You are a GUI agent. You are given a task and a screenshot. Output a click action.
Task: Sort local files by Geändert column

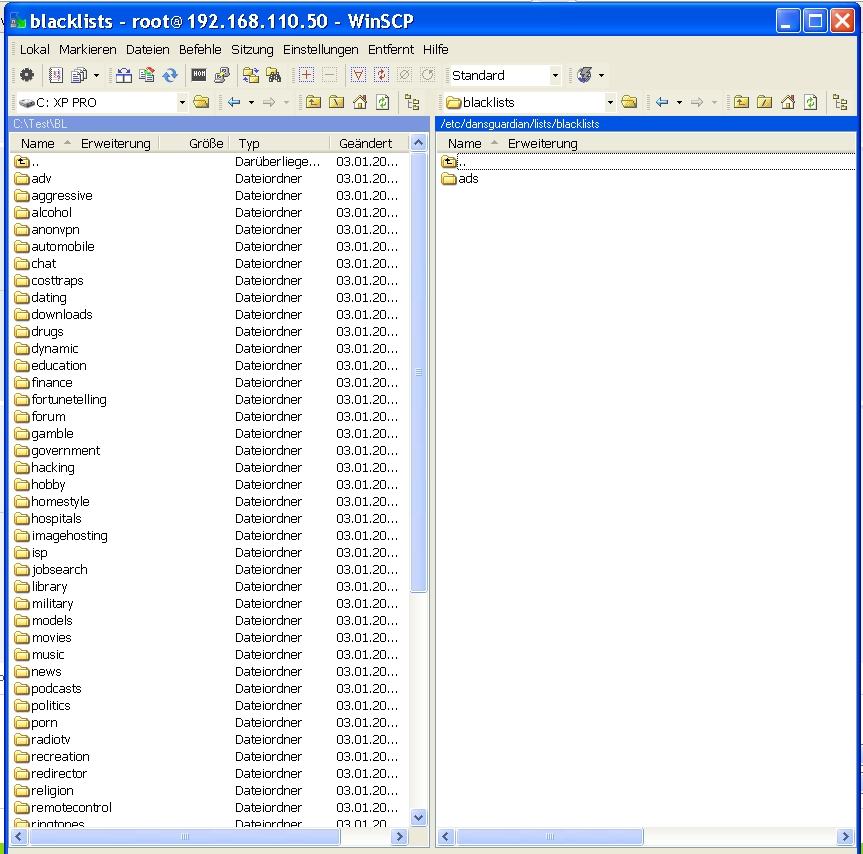365,143
